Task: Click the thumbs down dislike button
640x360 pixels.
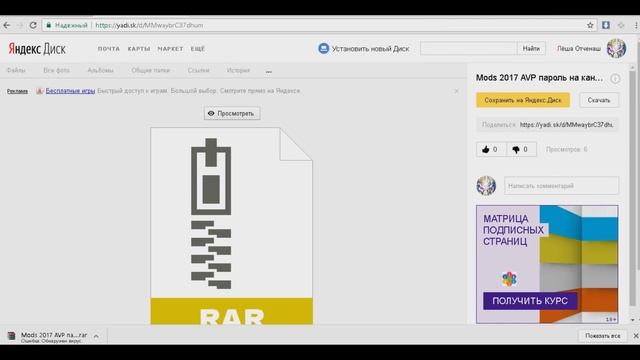Action: tap(521, 149)
